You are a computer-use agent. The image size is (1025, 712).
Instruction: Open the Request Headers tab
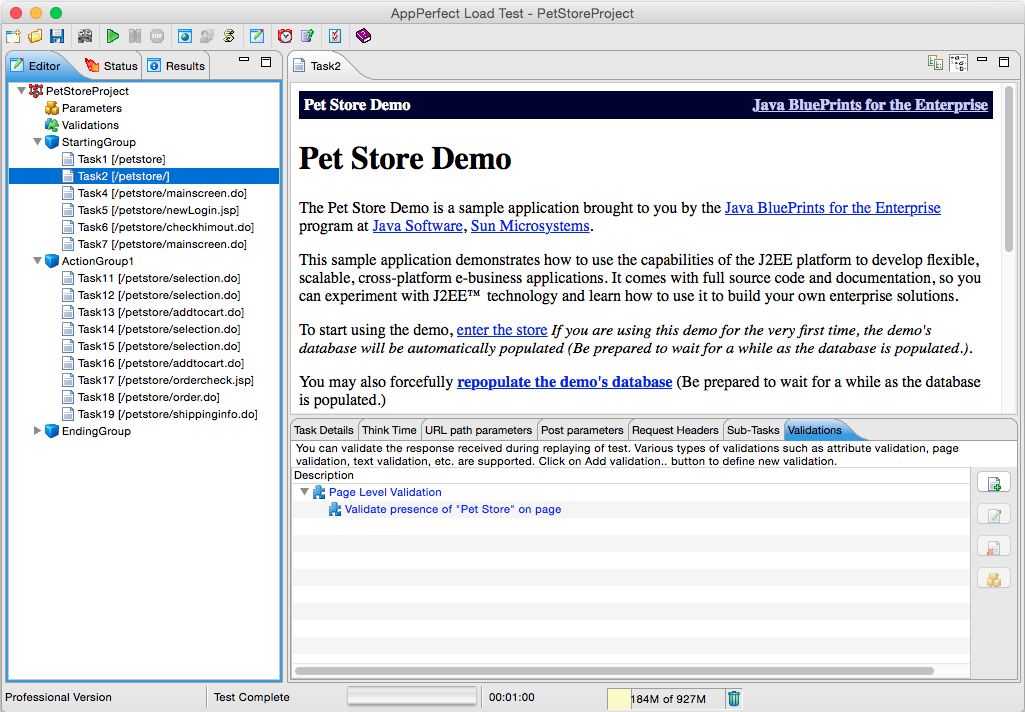point(675,430)
